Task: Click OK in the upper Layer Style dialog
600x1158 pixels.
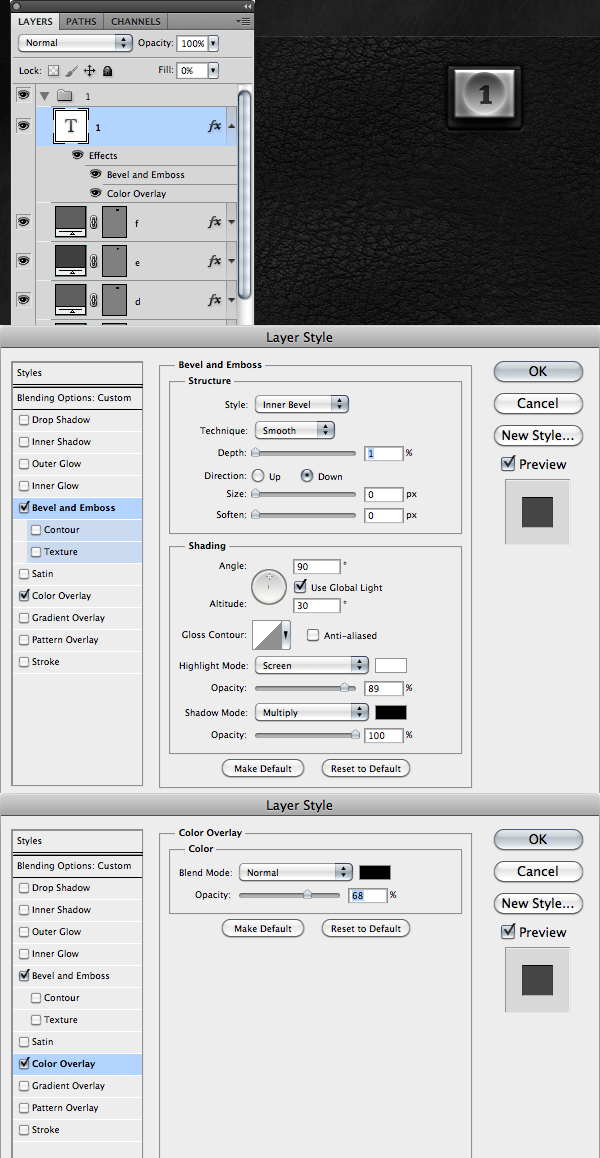Action: click(538, 371)
